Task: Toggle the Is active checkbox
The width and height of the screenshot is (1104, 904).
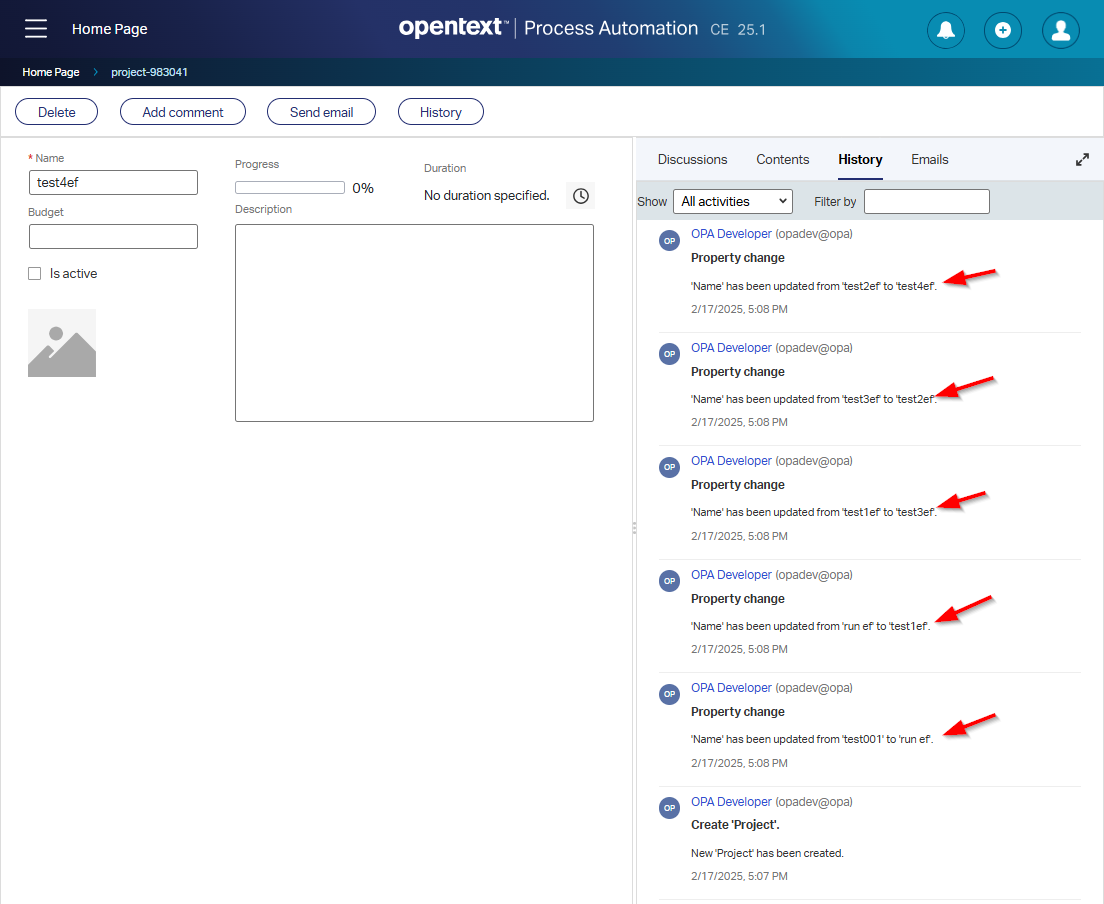Action: 35,274
